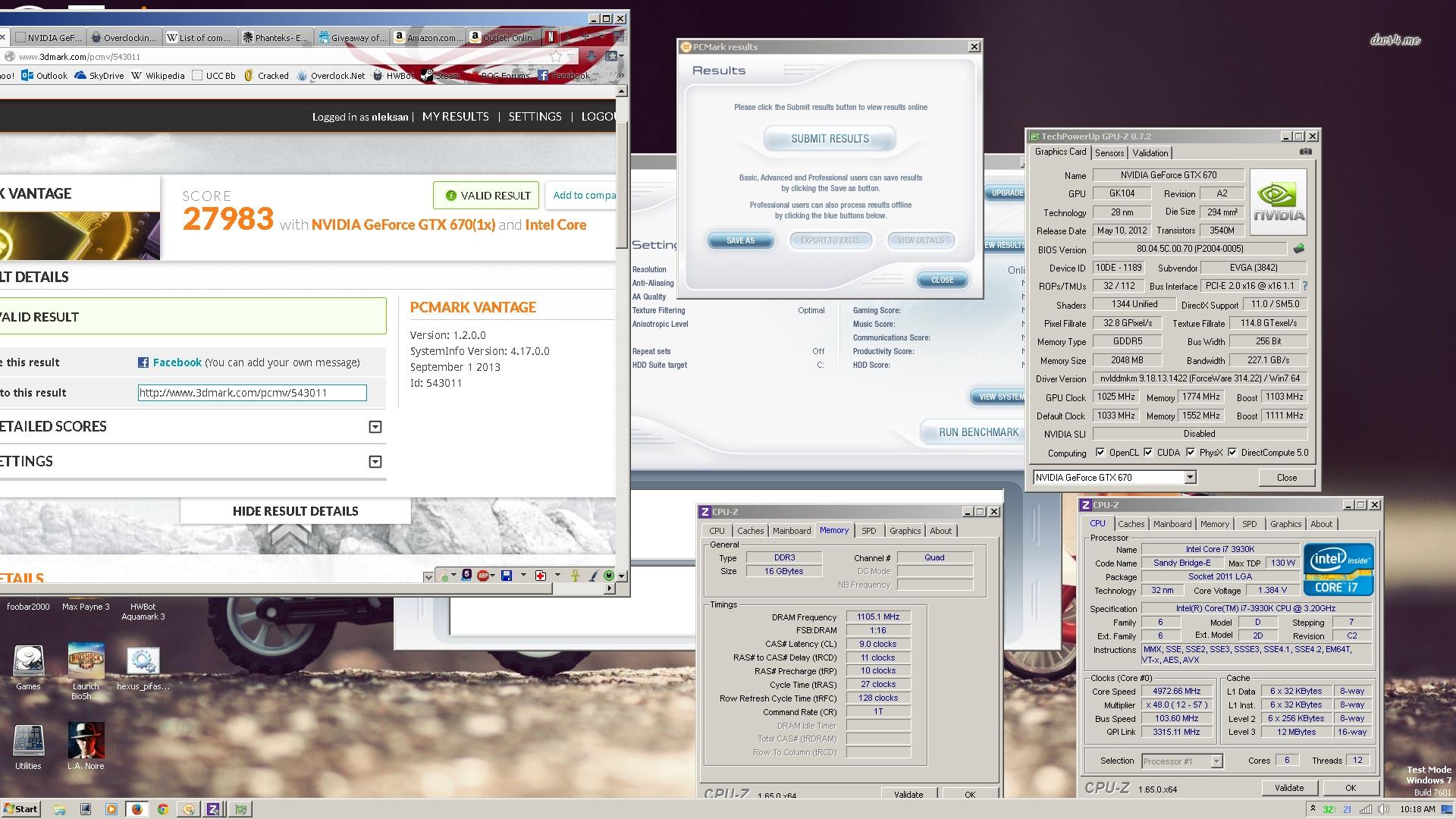Click the browser vertical scrollbar up arrow
The width and height of the screenshot is (1456, 819).
coord(622,91)
